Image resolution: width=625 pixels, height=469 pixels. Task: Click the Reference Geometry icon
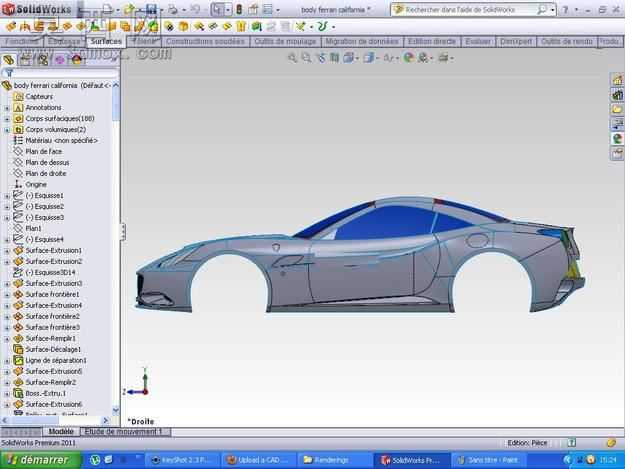pos(301,27)
